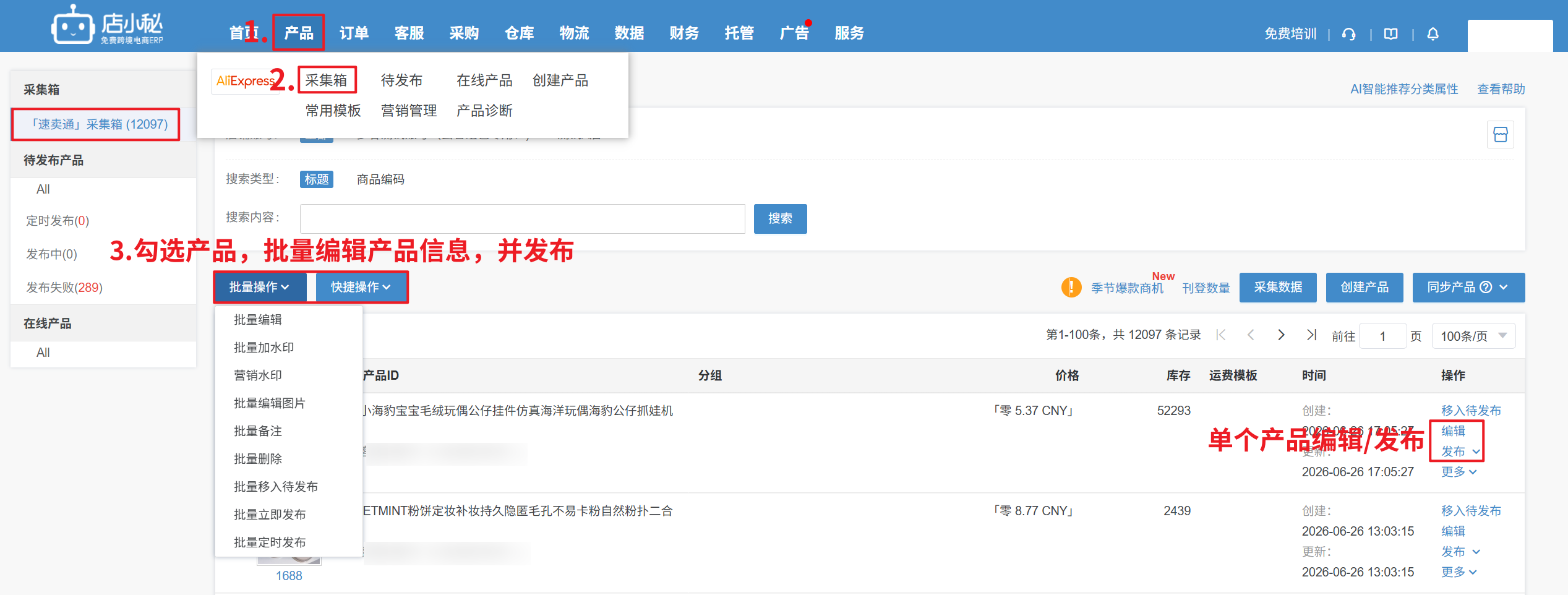Expand the 批量操作 dropdown

[260, 287]
